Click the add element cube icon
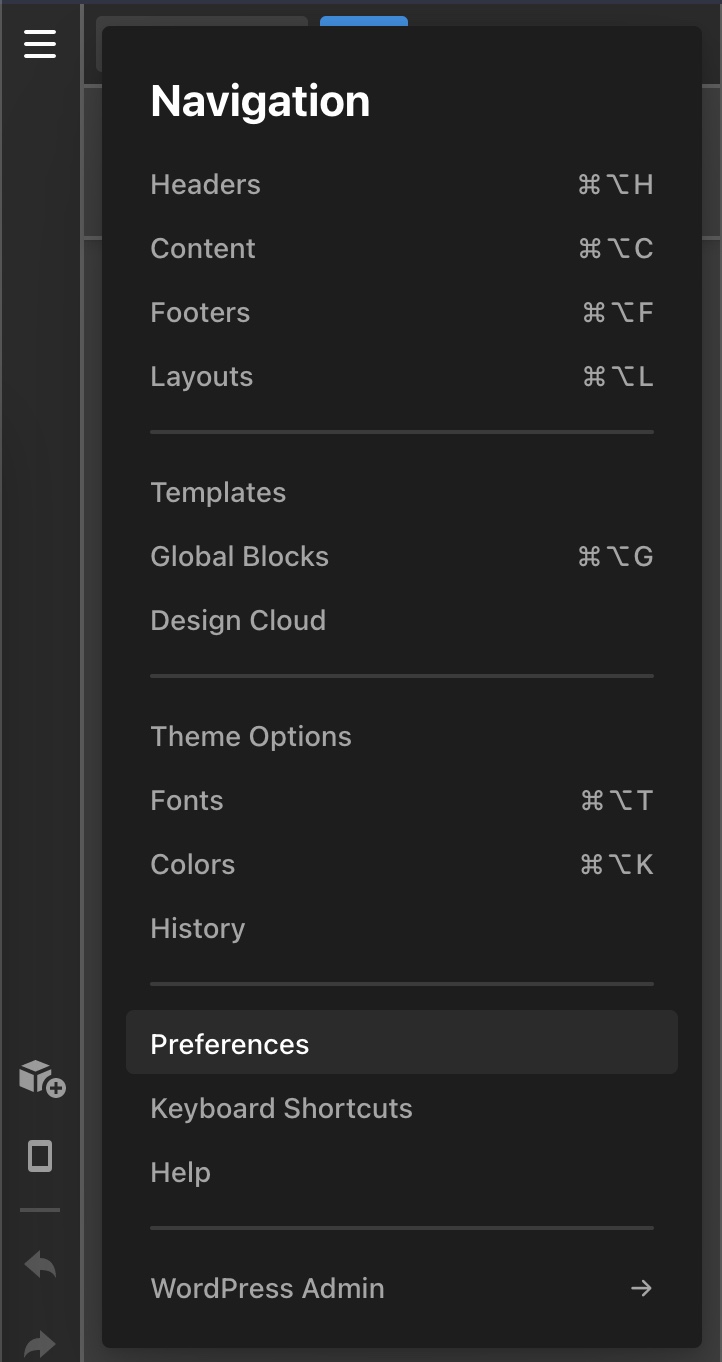The height and width of the screenshot is (1362, 722). pyautogui.click(x=42, y=1078)
